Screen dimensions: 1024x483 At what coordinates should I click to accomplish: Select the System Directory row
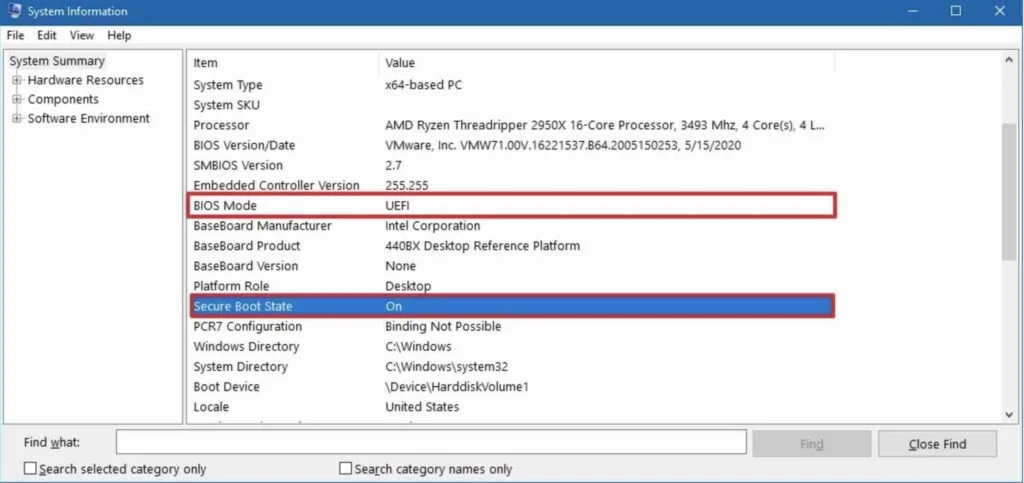click(x=513, y=367)
